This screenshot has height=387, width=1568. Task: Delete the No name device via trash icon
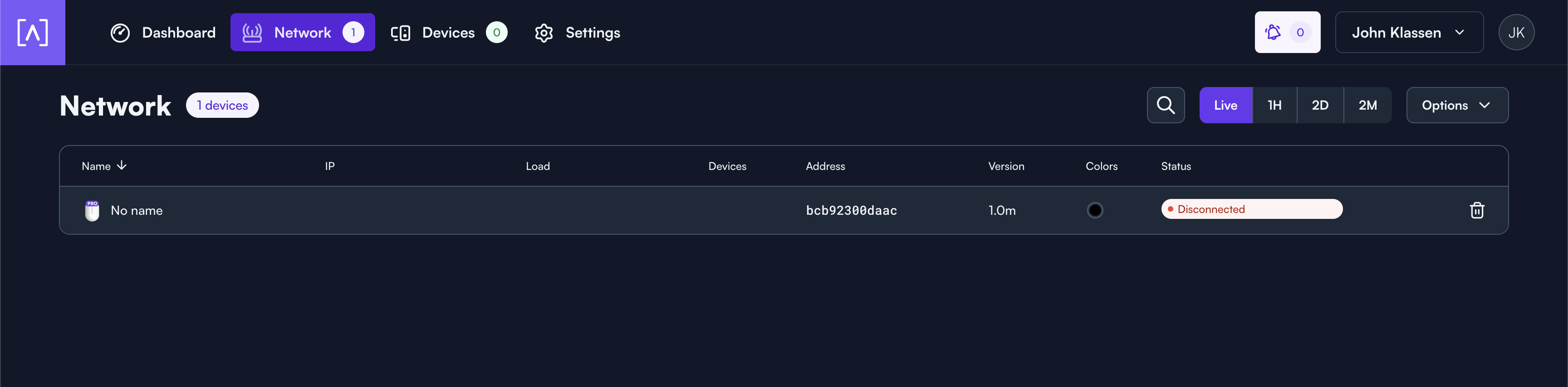tap(1477, 210)
